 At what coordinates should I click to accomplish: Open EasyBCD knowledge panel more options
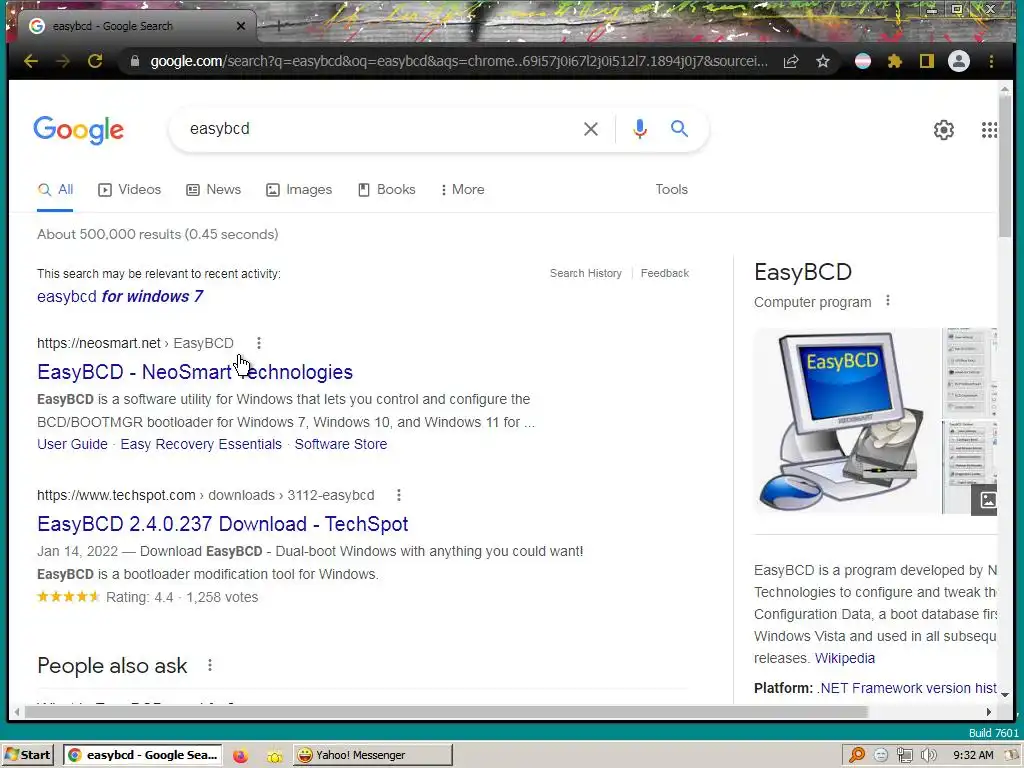888,300
